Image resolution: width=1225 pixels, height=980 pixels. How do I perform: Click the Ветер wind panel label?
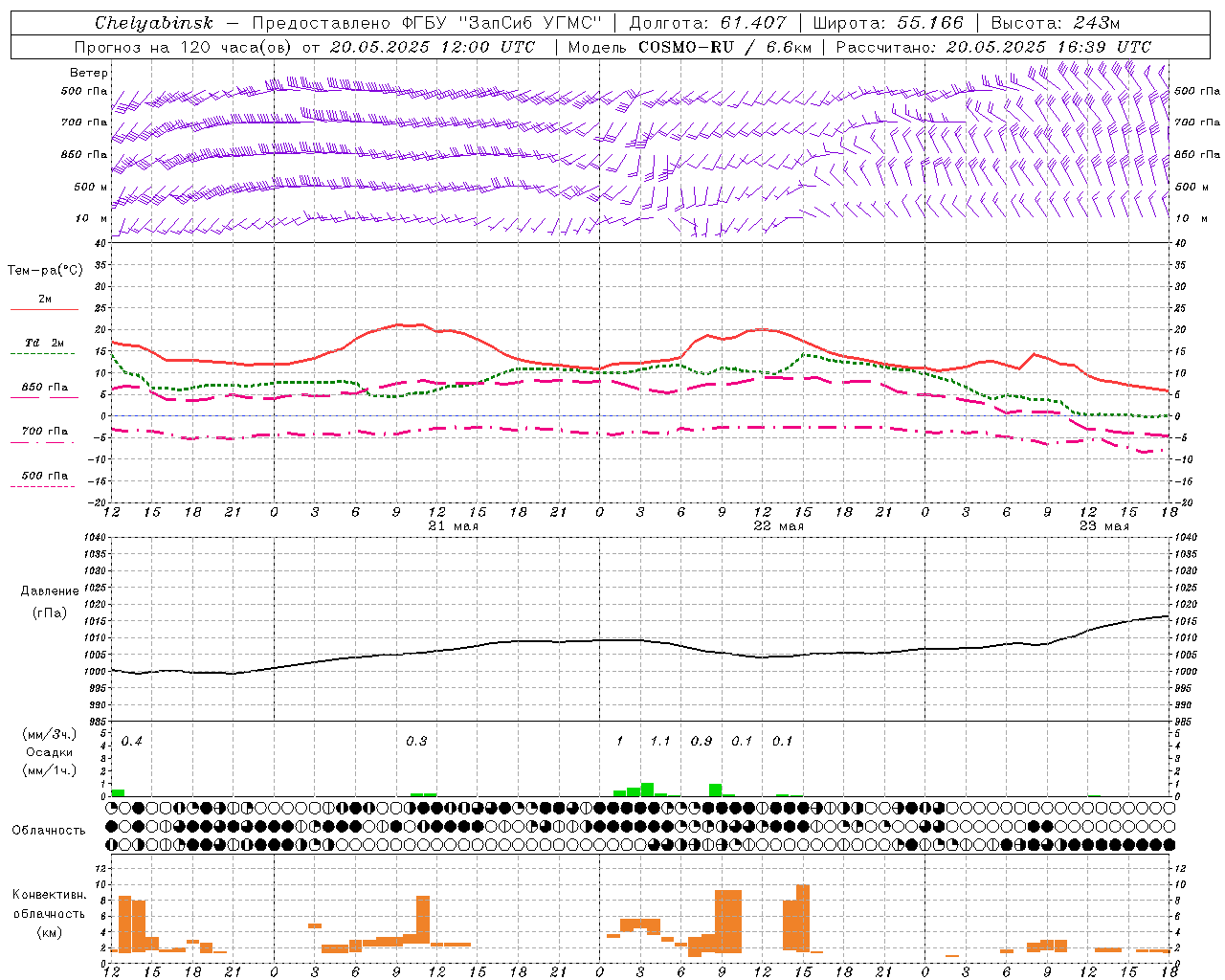click(89, 73)
